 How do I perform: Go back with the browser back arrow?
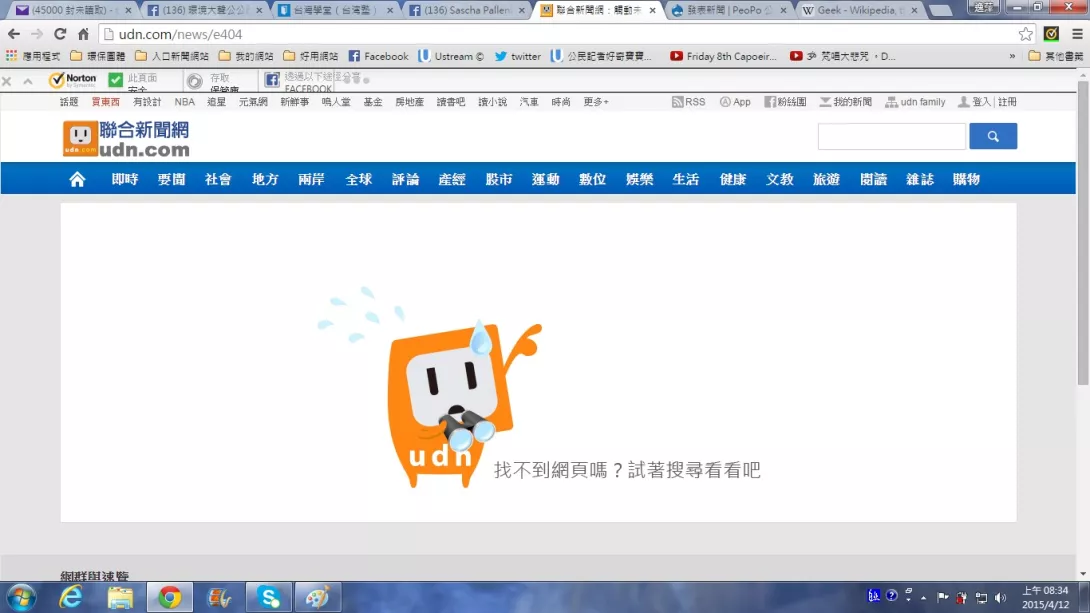(x=14, y=34)
